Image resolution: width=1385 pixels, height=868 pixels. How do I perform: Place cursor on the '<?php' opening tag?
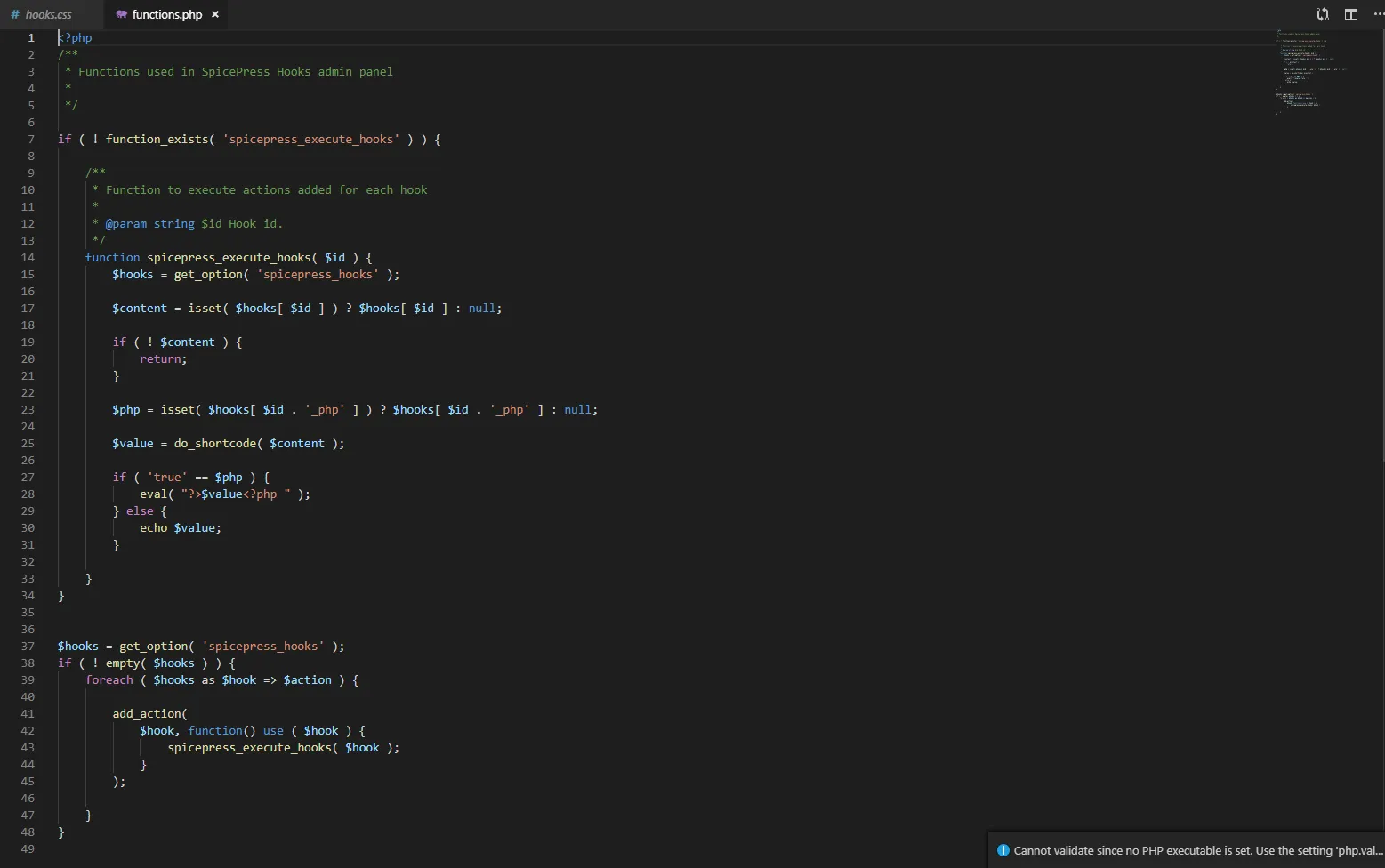[x=75, y=37]
